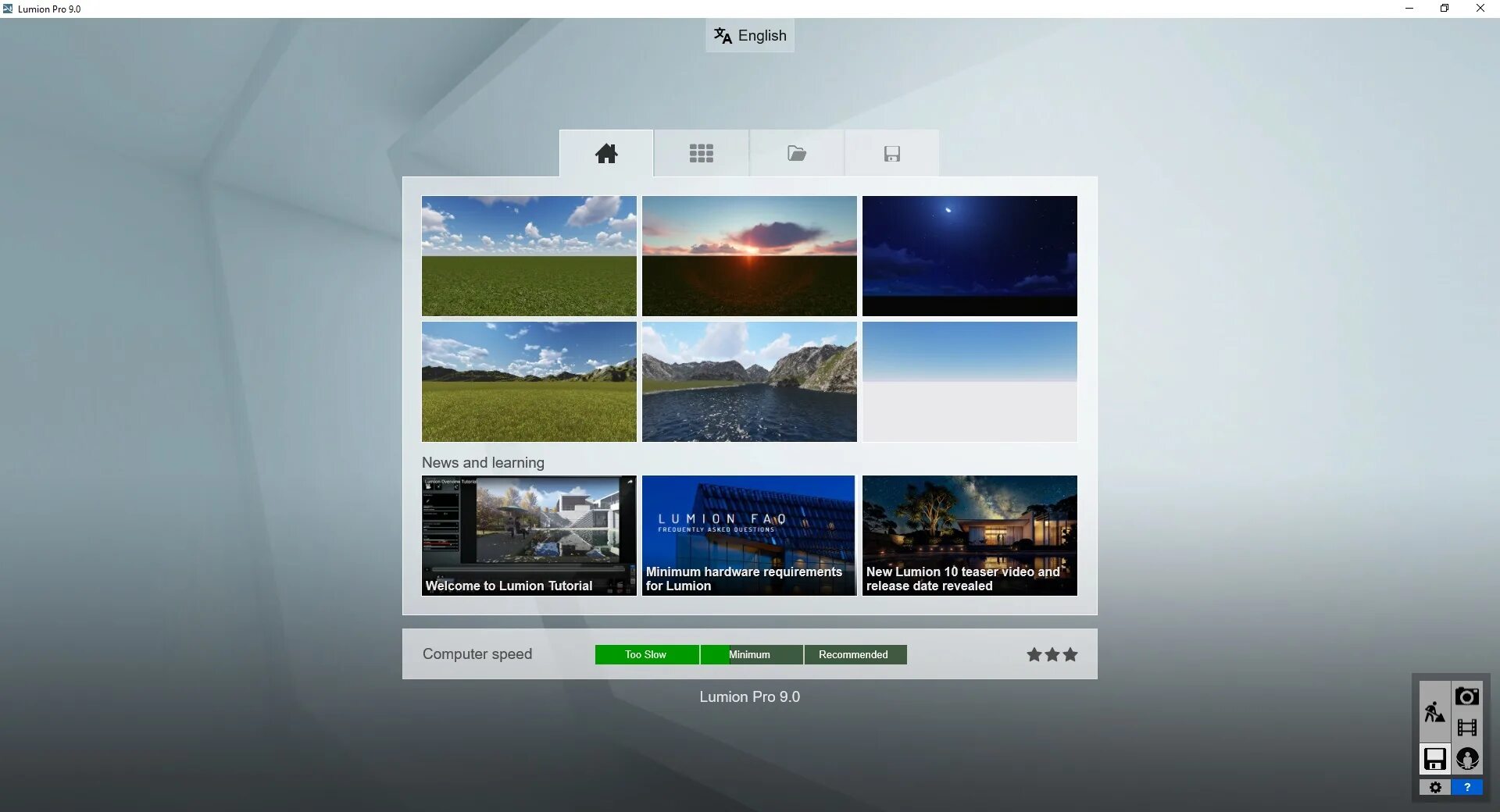Select the night sky scene template

point(970,256)
